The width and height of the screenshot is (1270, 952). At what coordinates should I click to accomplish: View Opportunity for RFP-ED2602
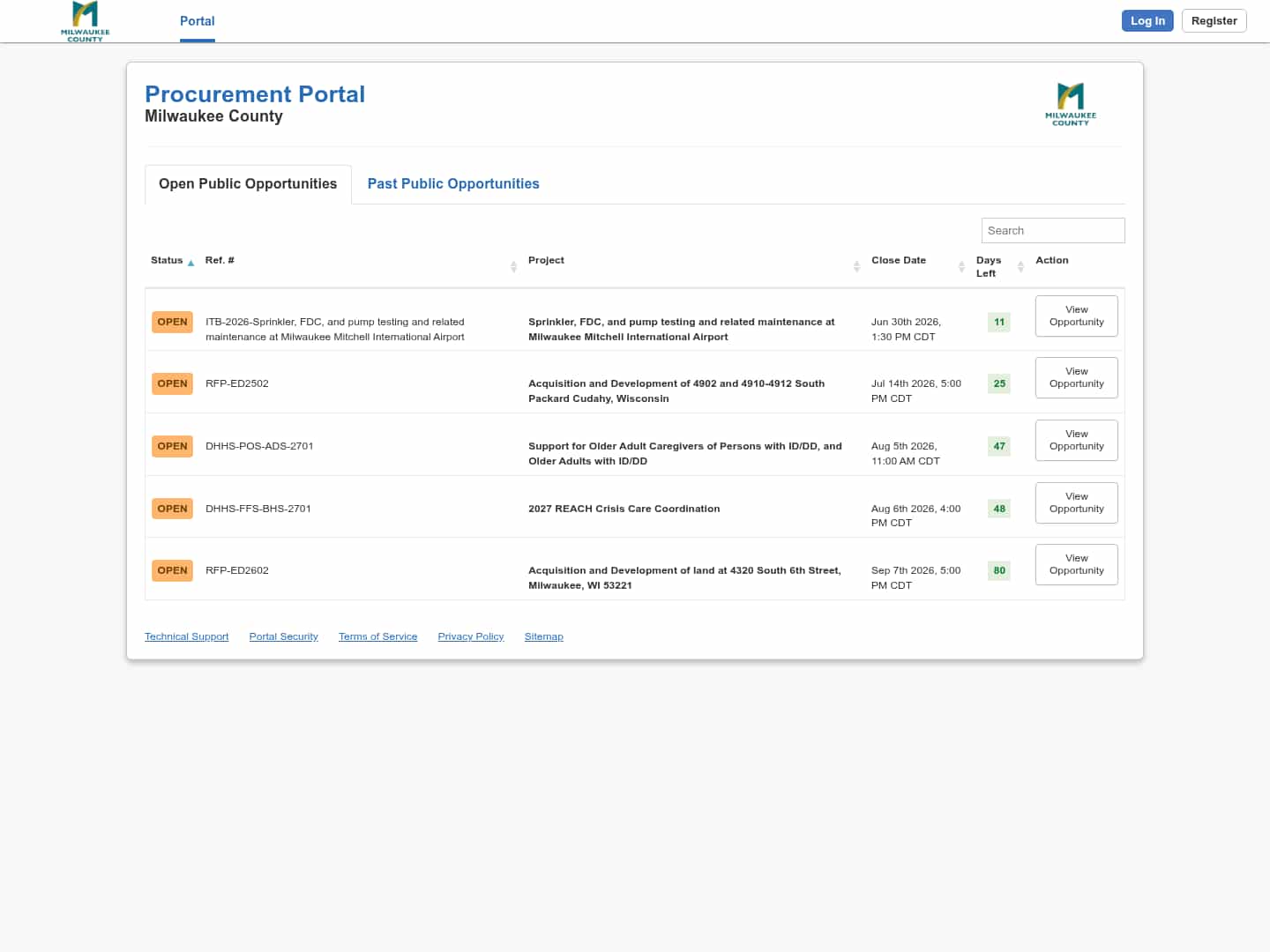tap(1077, 564)
